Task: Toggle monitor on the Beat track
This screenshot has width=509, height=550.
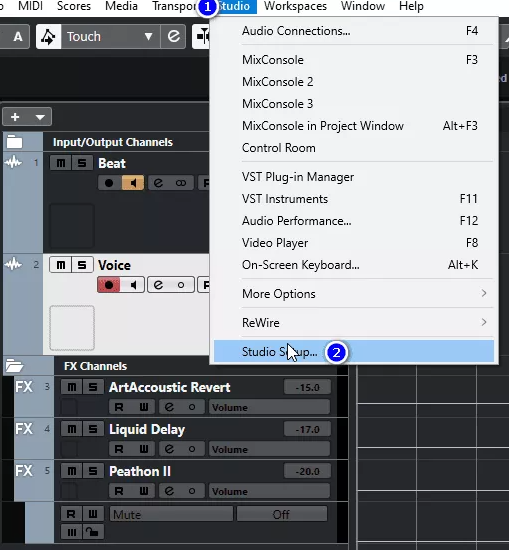Action: pos(133,183)
